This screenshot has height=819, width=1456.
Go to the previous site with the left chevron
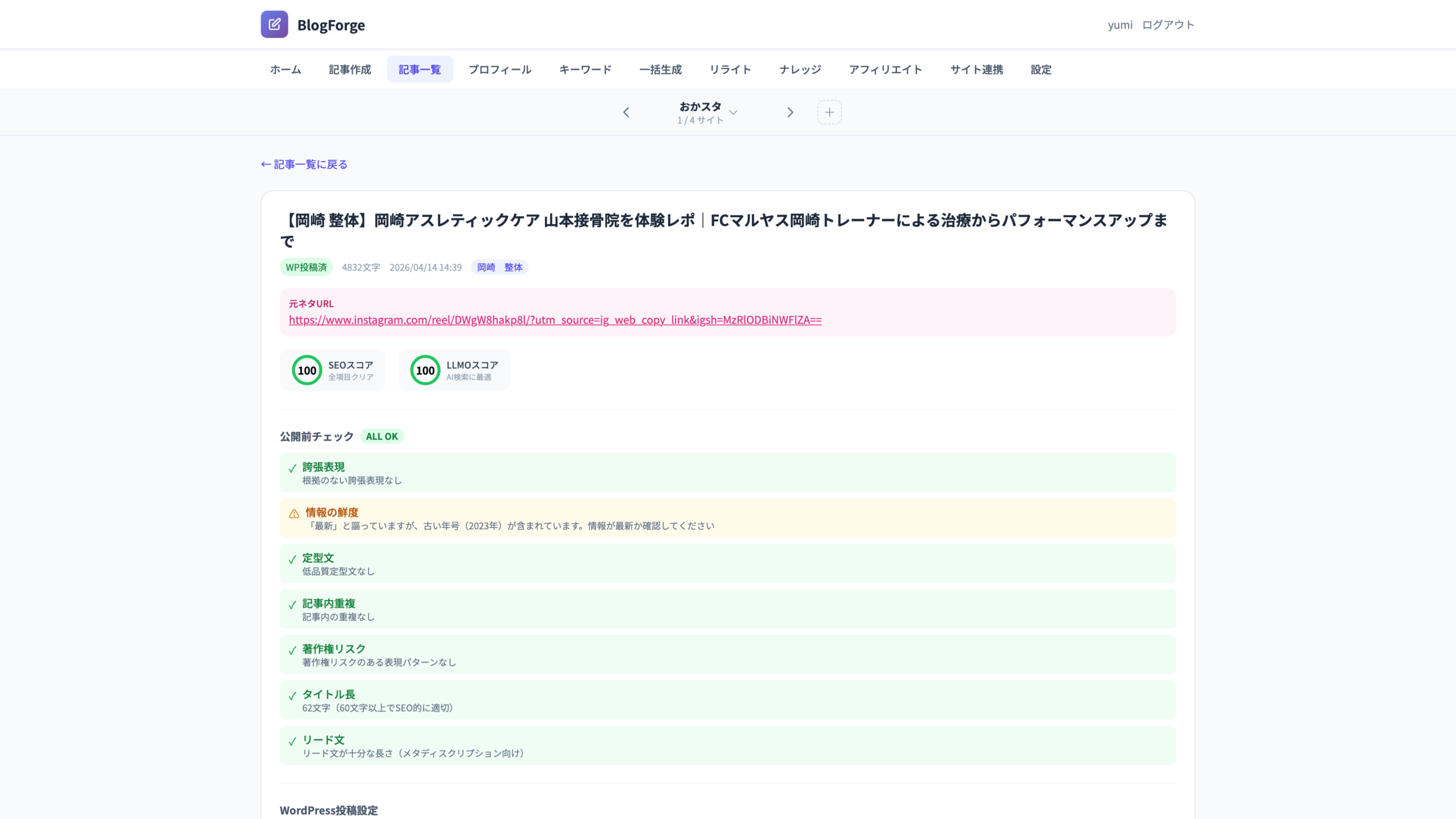point(626,112)
